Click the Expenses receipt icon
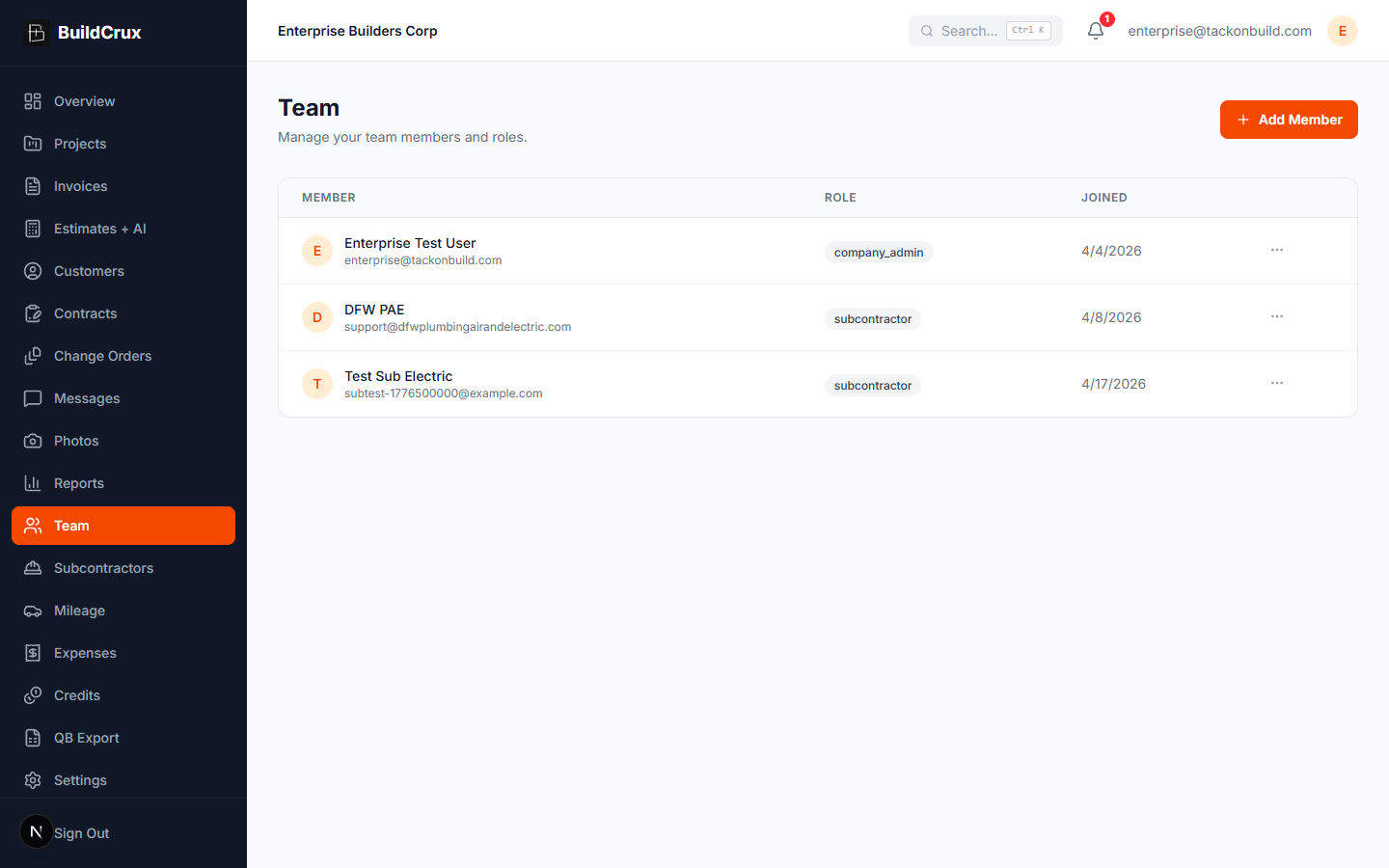This screenshot has height=868, width=1389. (33, 653)
